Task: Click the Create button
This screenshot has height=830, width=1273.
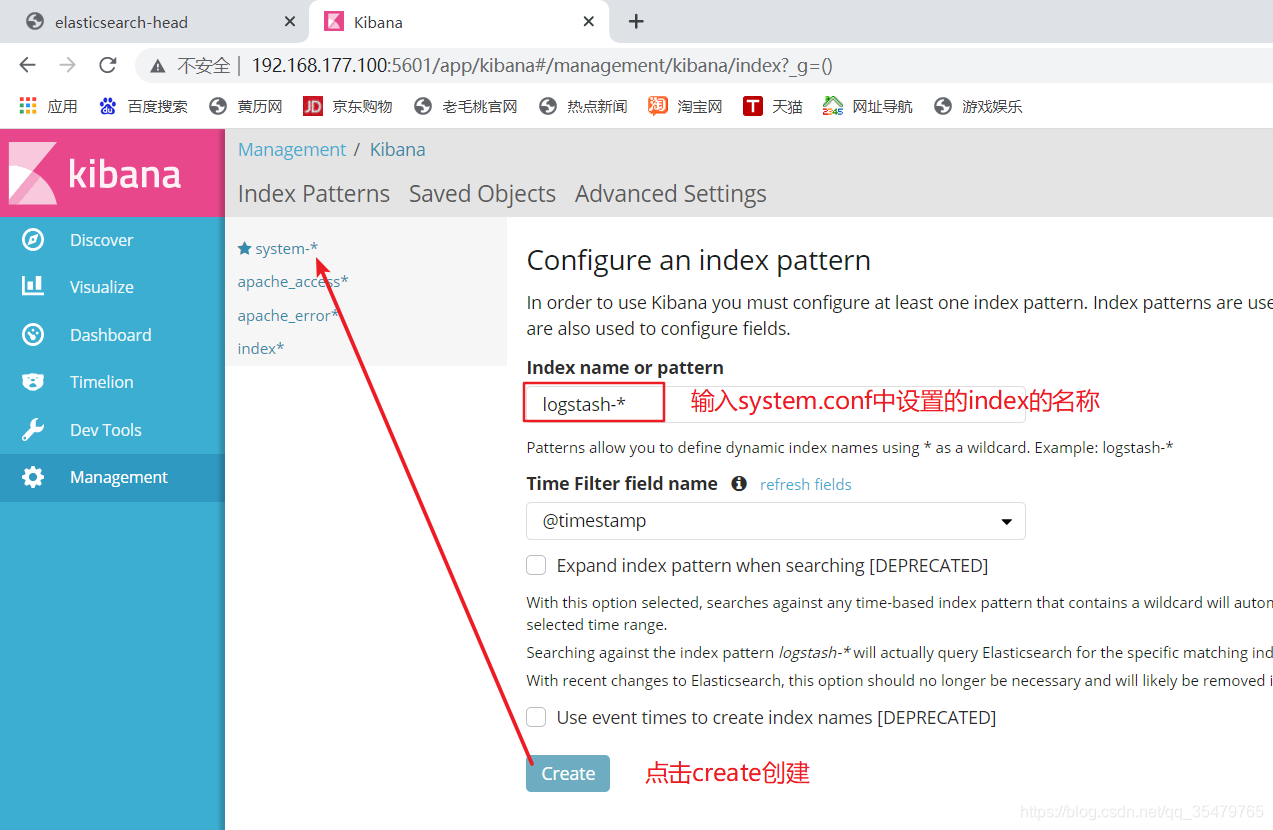Action: (568, 773)
